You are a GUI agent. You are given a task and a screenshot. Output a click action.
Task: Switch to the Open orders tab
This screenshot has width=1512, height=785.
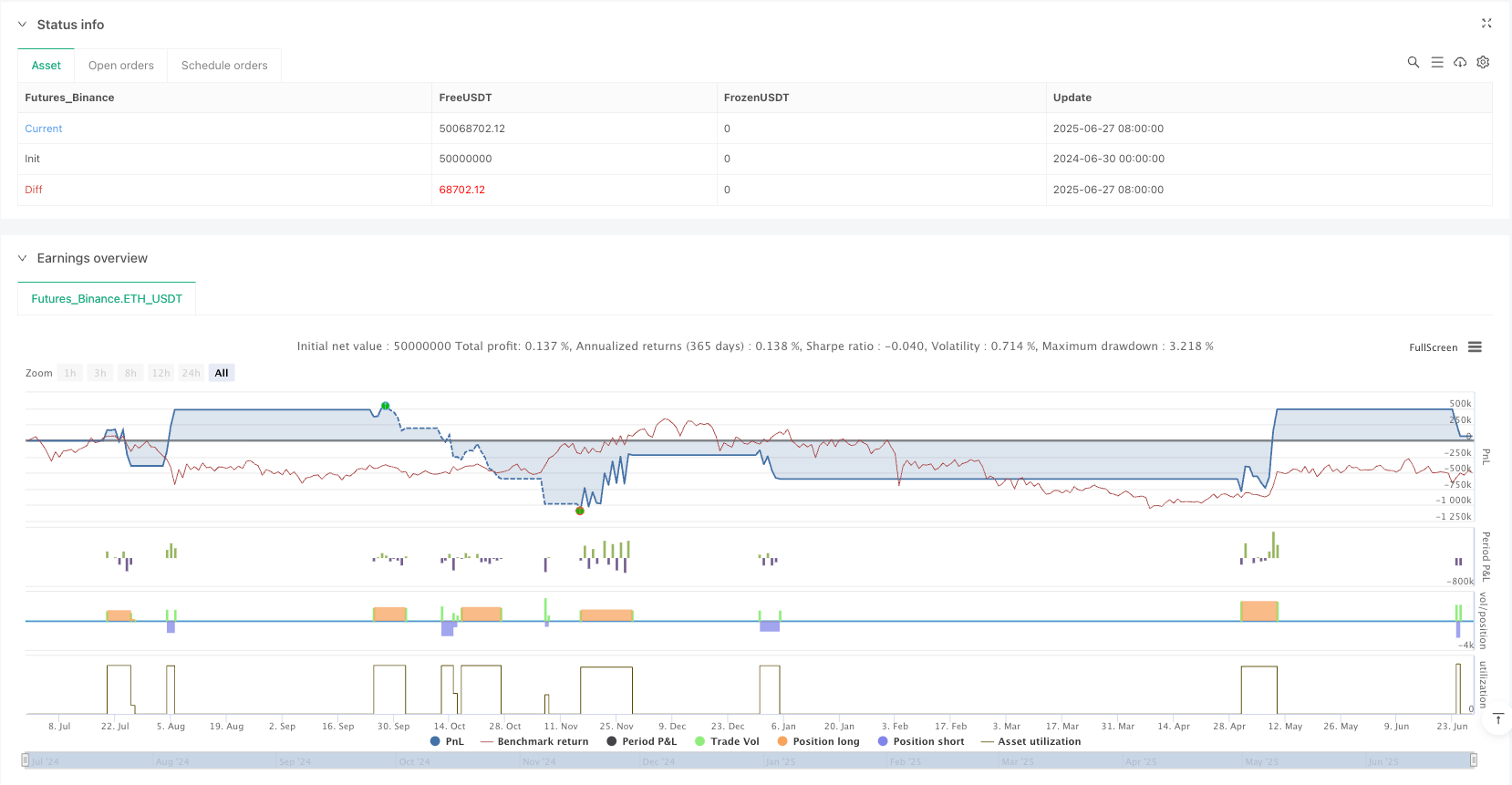(x=121, y=66)
